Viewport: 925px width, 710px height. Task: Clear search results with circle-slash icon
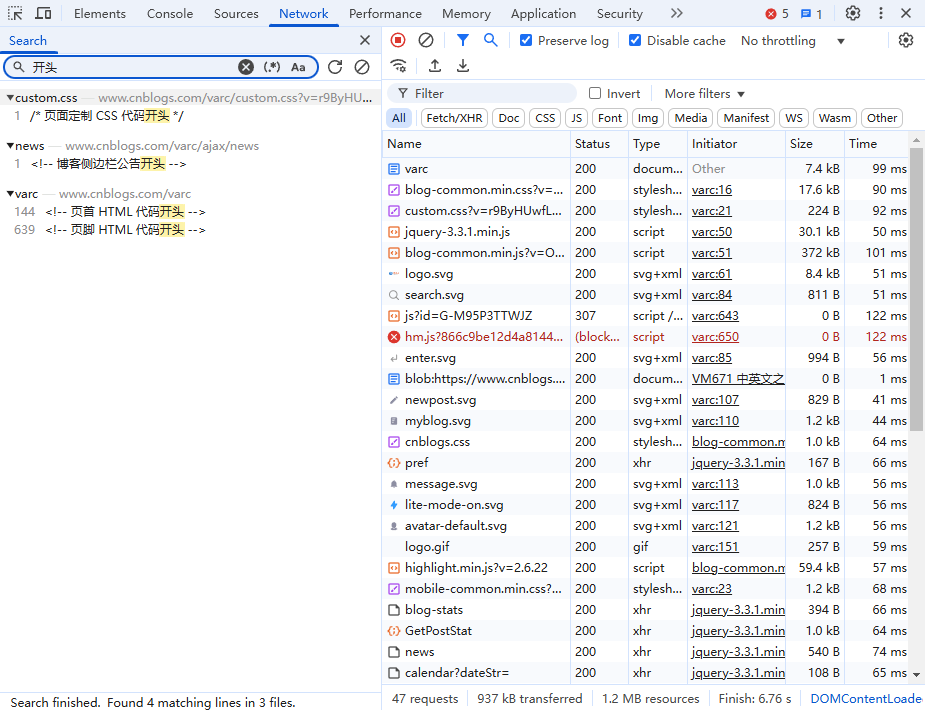tap(362, 67)
